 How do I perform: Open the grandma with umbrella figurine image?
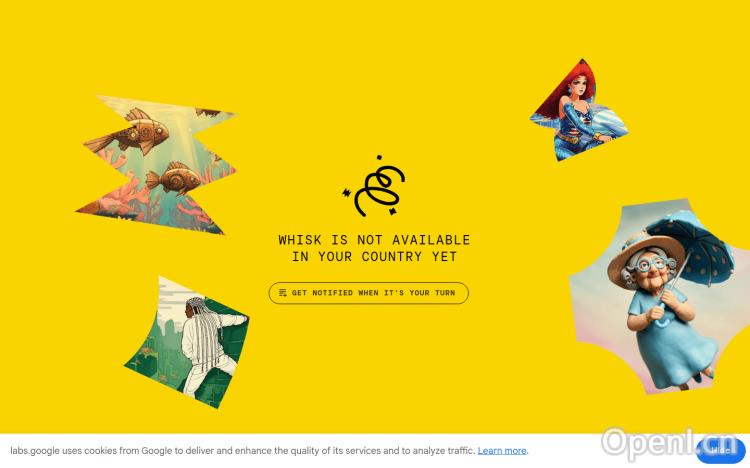660,297
